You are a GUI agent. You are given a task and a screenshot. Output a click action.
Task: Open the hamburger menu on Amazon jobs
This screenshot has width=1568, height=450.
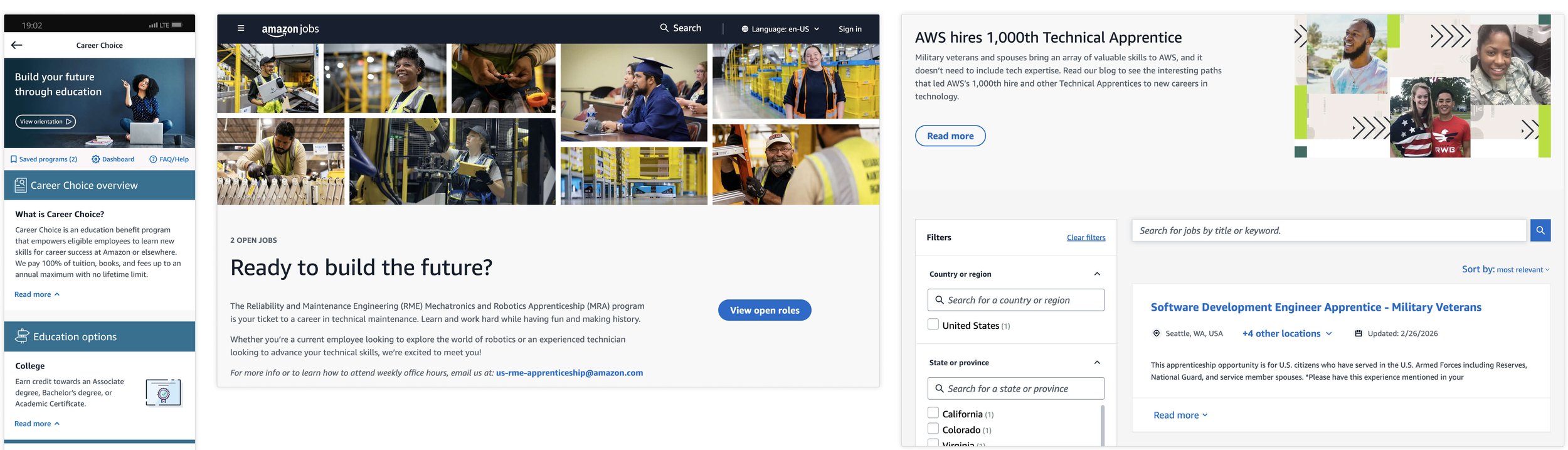coord(240,28)
